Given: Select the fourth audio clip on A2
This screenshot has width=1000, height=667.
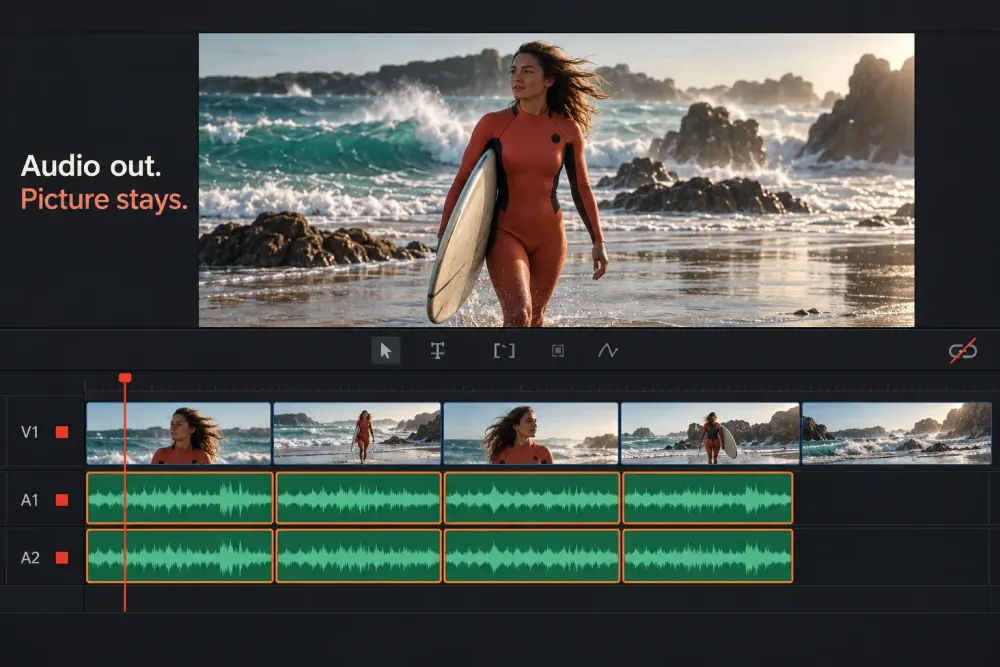Looking at the screenshot, I should pyautogui.click(x=708, y=556).
